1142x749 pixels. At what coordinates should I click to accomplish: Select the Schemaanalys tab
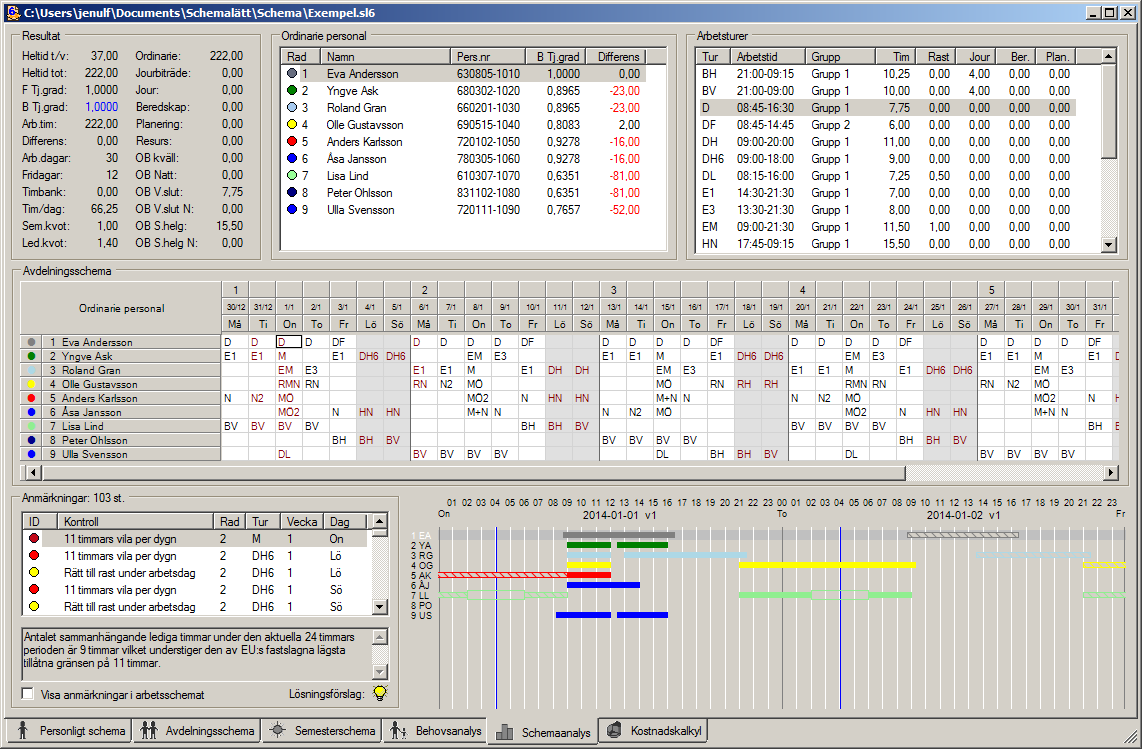tap(543, 732)
